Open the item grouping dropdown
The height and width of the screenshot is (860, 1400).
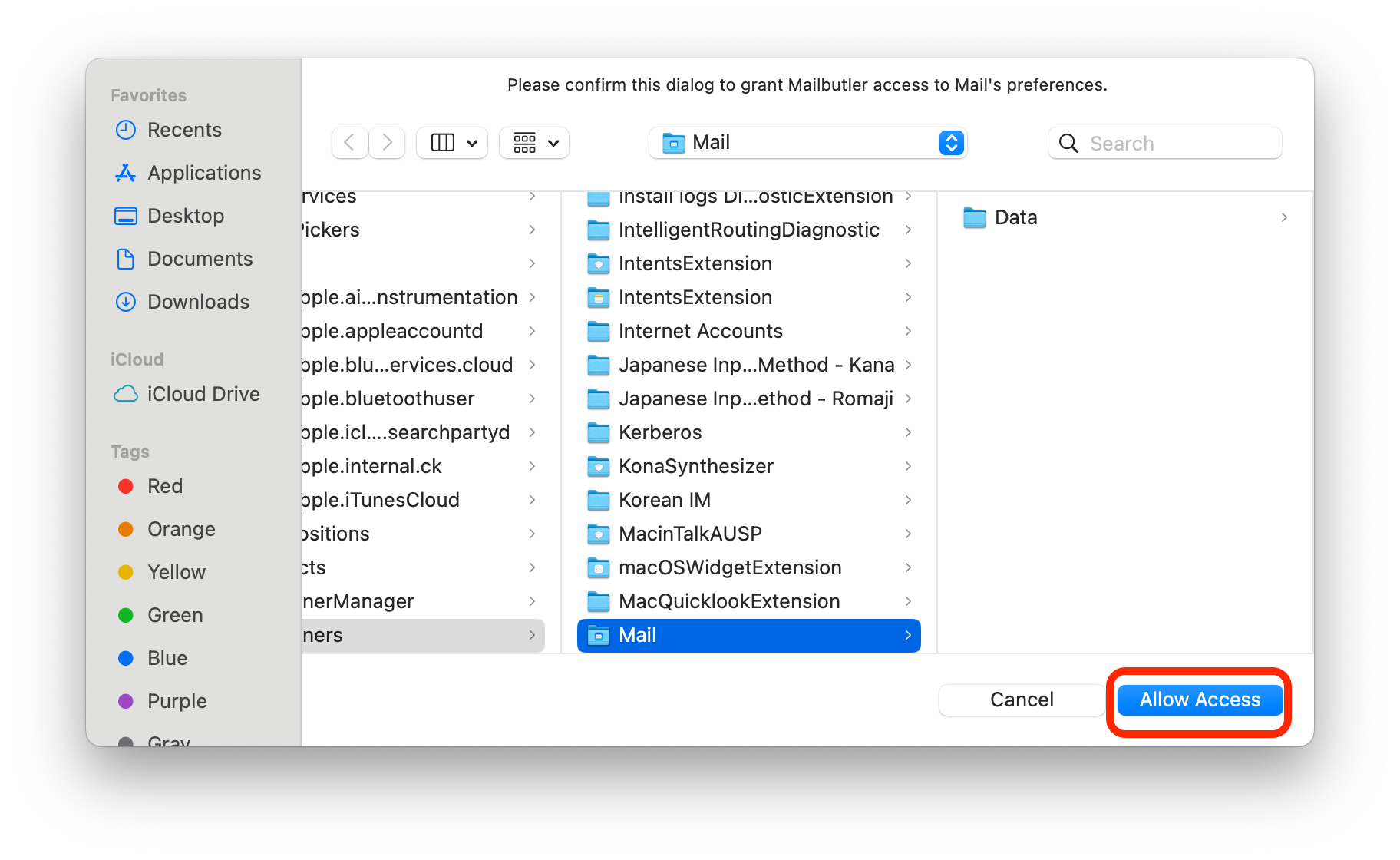(534, 143)
